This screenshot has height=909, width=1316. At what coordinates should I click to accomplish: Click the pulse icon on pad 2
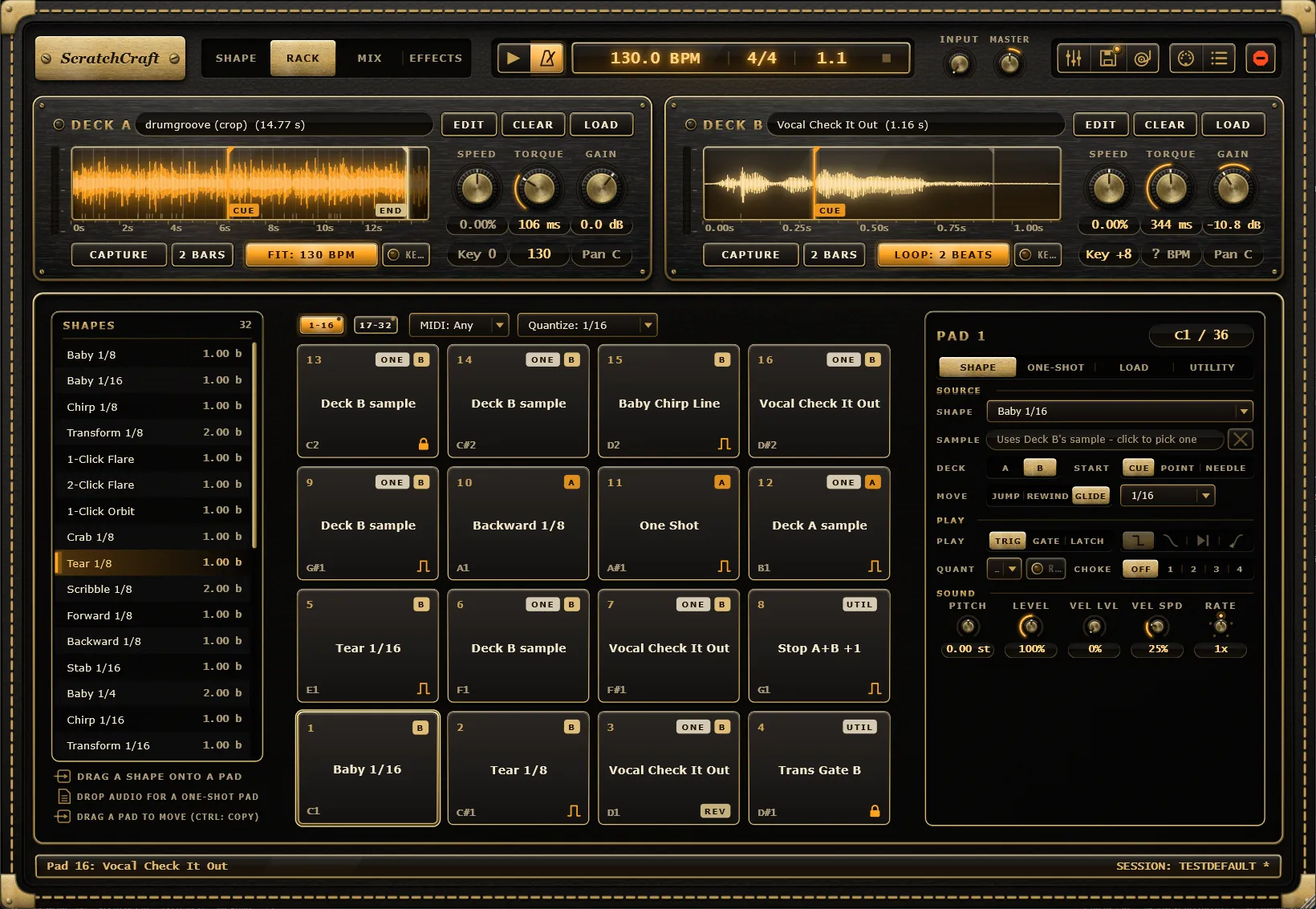pyautogui.click(x=574, y=811)
